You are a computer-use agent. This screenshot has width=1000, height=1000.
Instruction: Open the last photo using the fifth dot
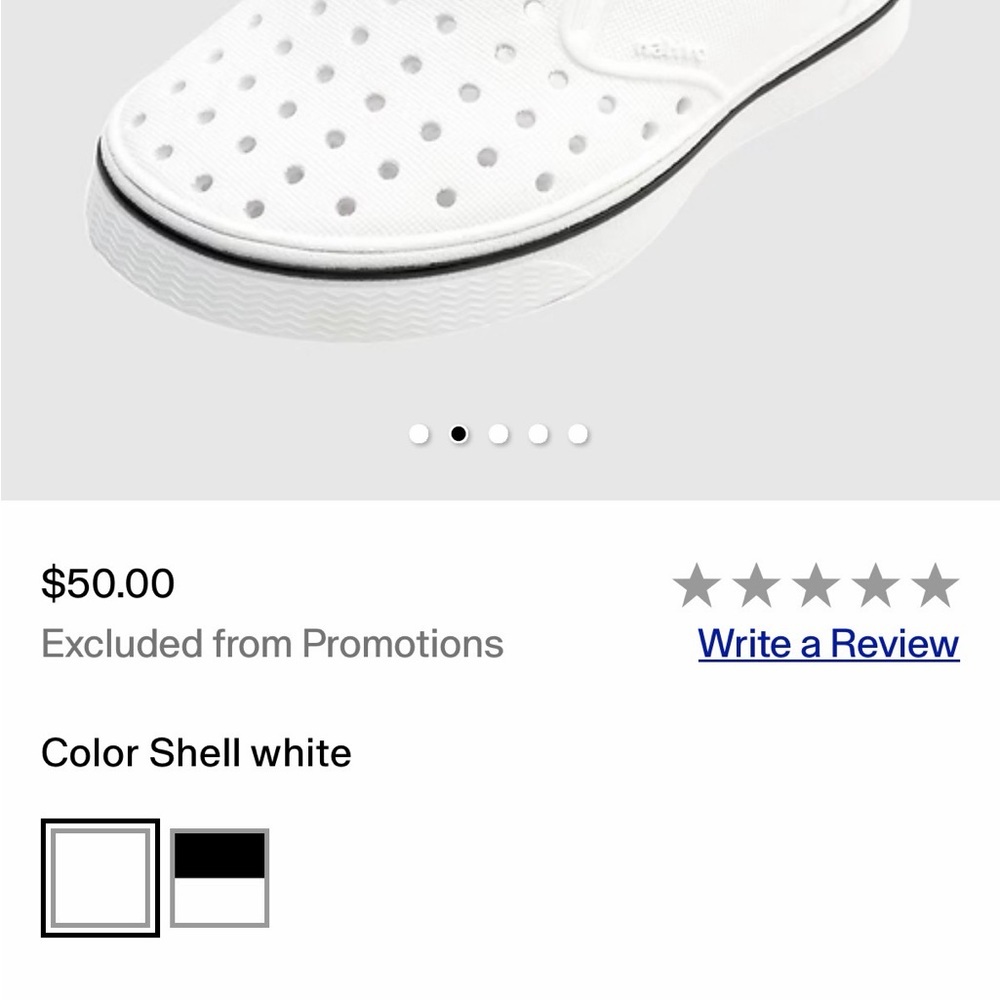tap(577, 434)
